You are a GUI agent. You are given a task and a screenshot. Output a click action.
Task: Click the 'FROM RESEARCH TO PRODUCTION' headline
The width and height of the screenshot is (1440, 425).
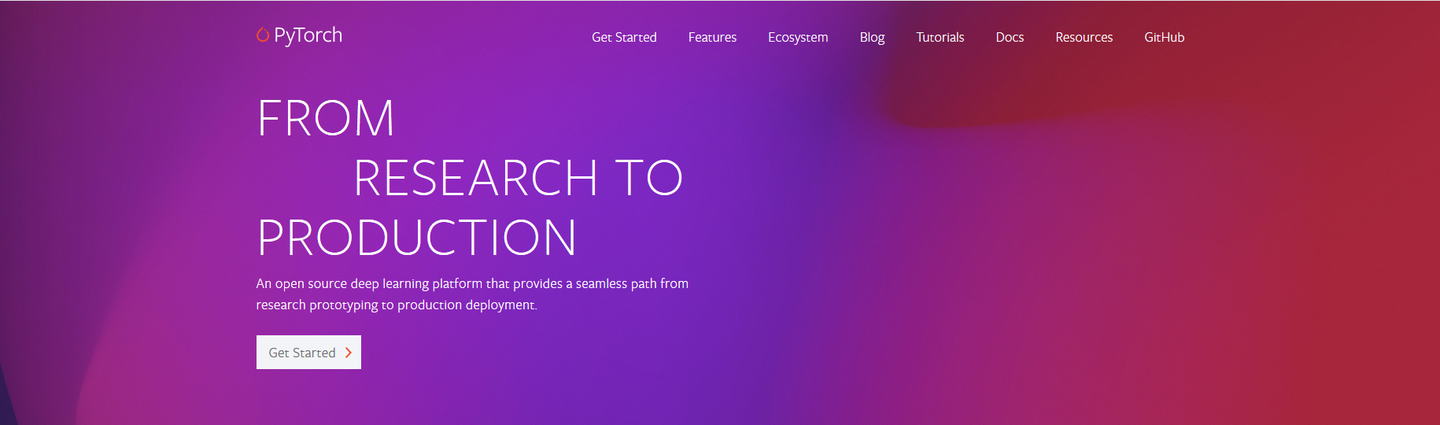point(470,178)
